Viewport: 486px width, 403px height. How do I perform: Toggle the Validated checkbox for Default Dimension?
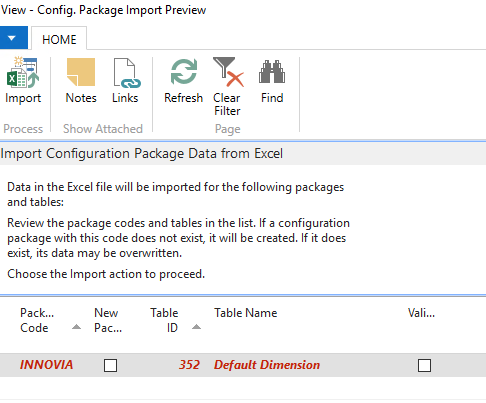pyautogui.click(x=424, y=365)
